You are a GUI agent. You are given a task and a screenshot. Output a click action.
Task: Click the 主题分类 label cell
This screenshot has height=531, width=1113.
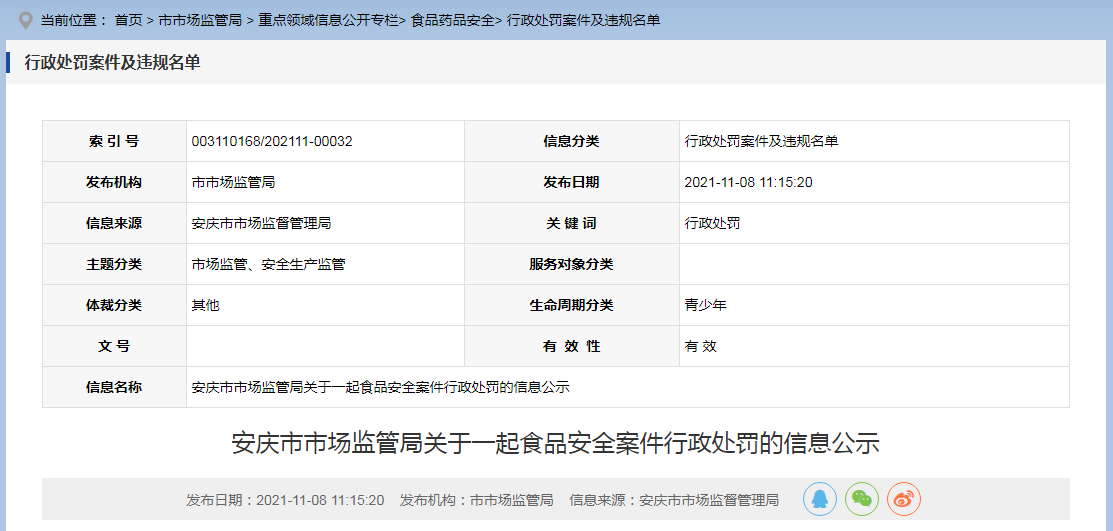114,265
